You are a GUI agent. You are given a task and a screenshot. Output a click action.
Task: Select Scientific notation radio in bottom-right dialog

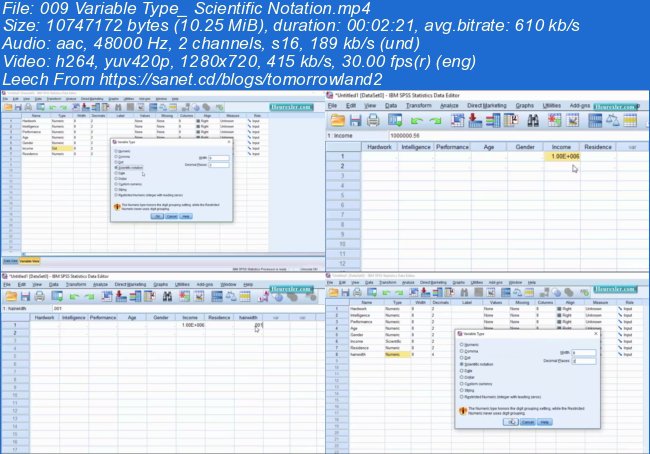461,364
